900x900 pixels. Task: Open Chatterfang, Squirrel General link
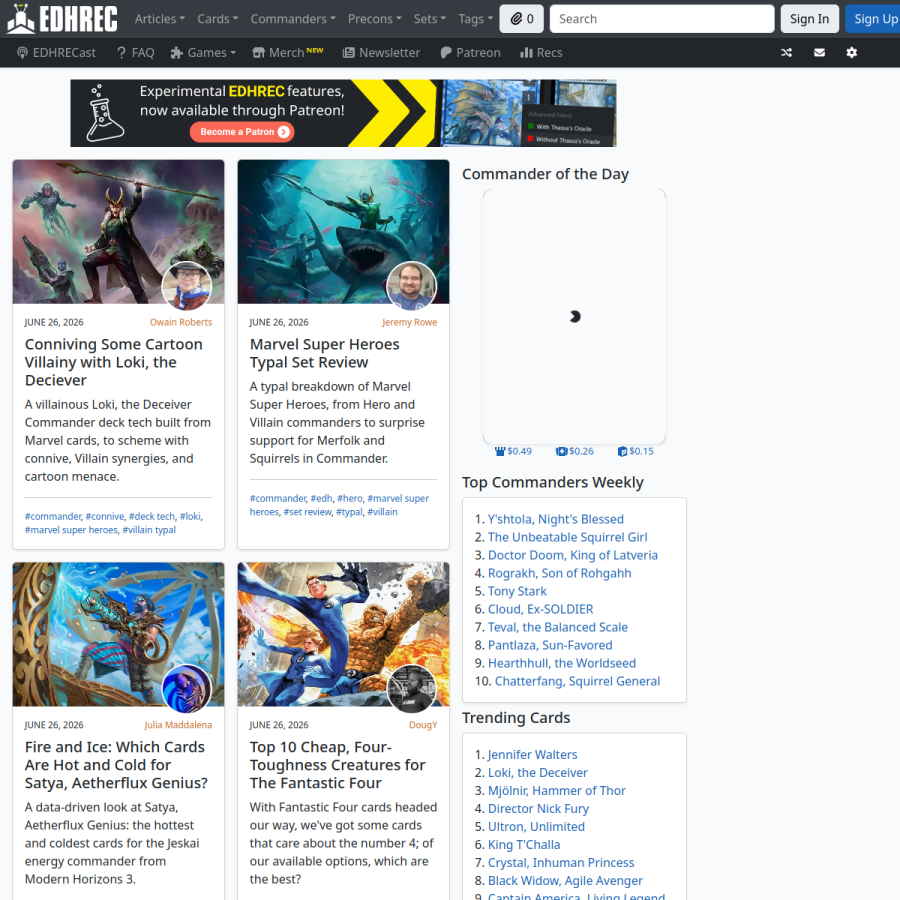pos(577,681)
